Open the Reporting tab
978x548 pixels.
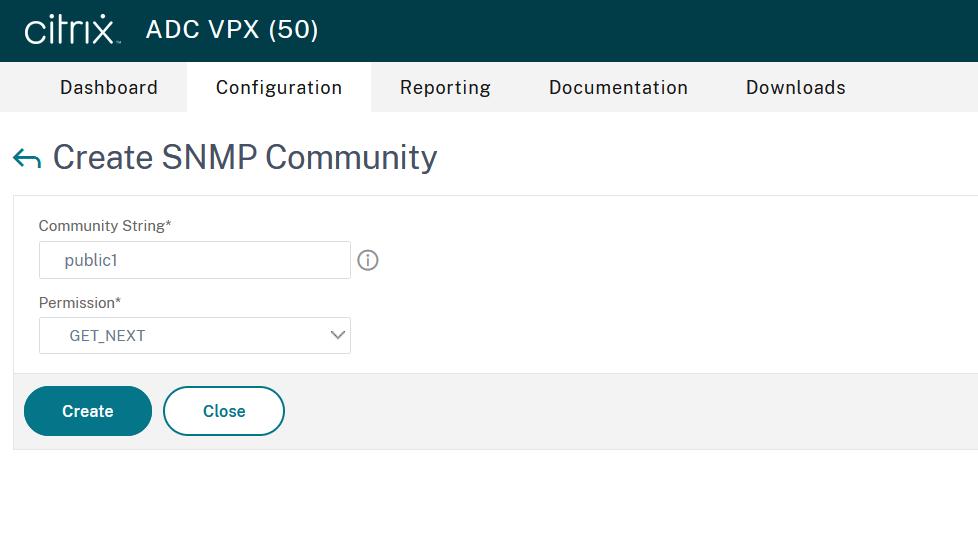pyautogui.click(x=445, y=88)
